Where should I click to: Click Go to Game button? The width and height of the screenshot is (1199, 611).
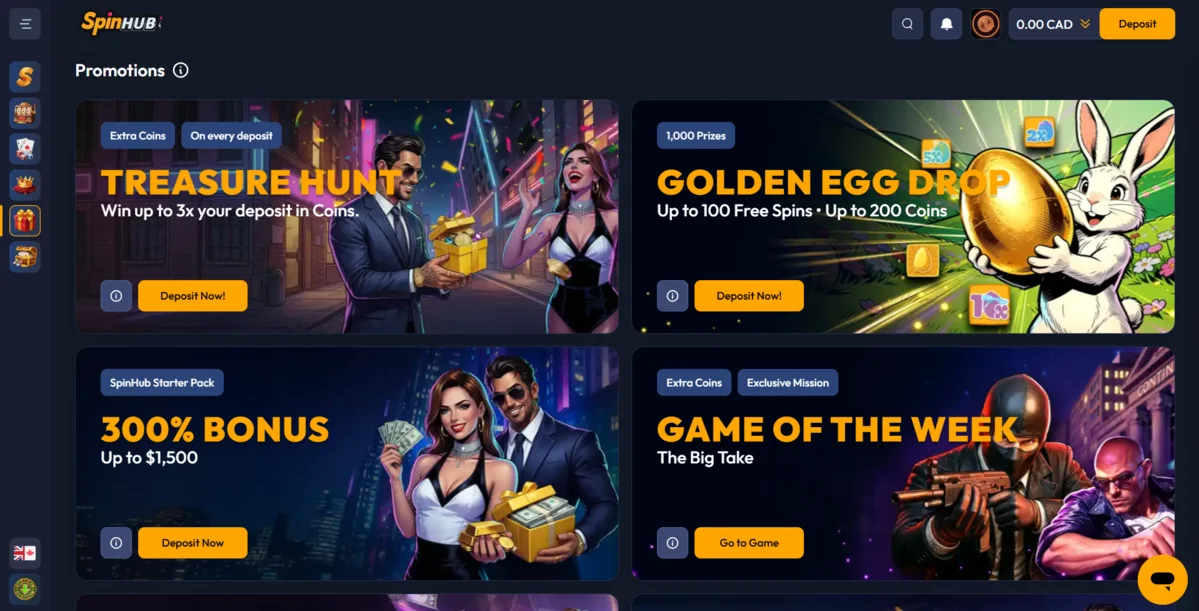tap(749, 543)
